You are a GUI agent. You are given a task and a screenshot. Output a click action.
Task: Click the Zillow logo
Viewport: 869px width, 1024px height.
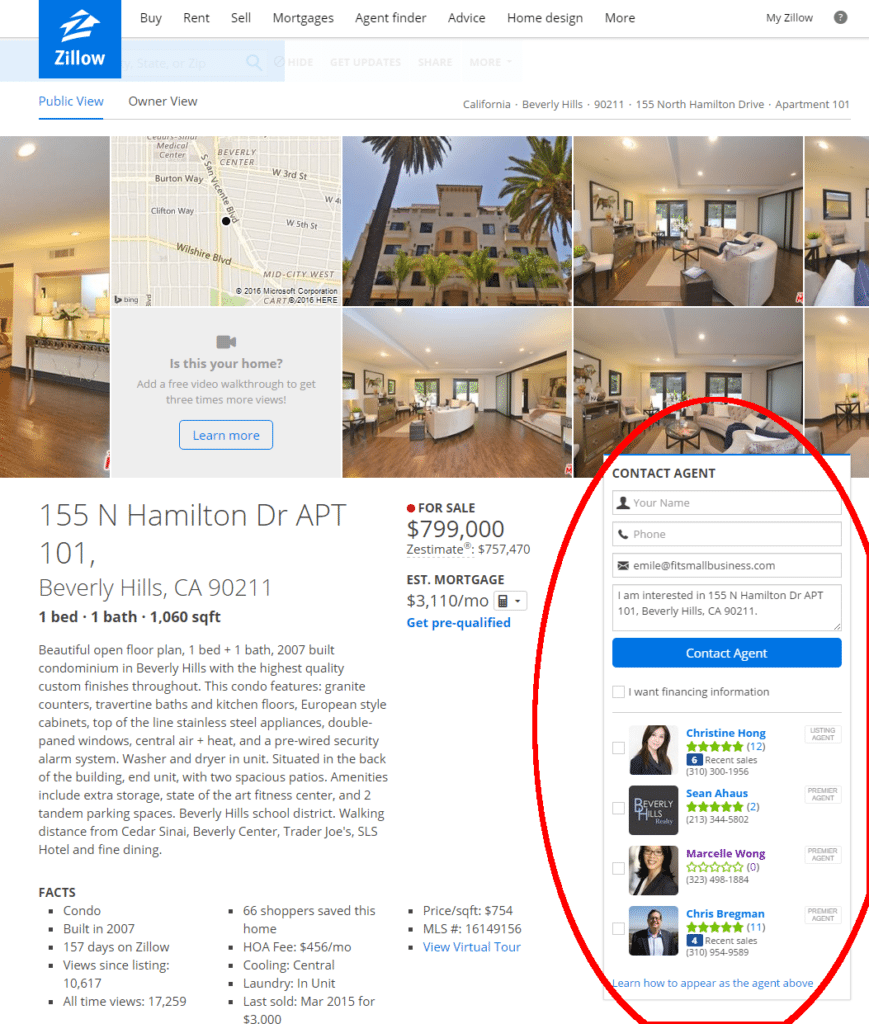coord(80,39)
